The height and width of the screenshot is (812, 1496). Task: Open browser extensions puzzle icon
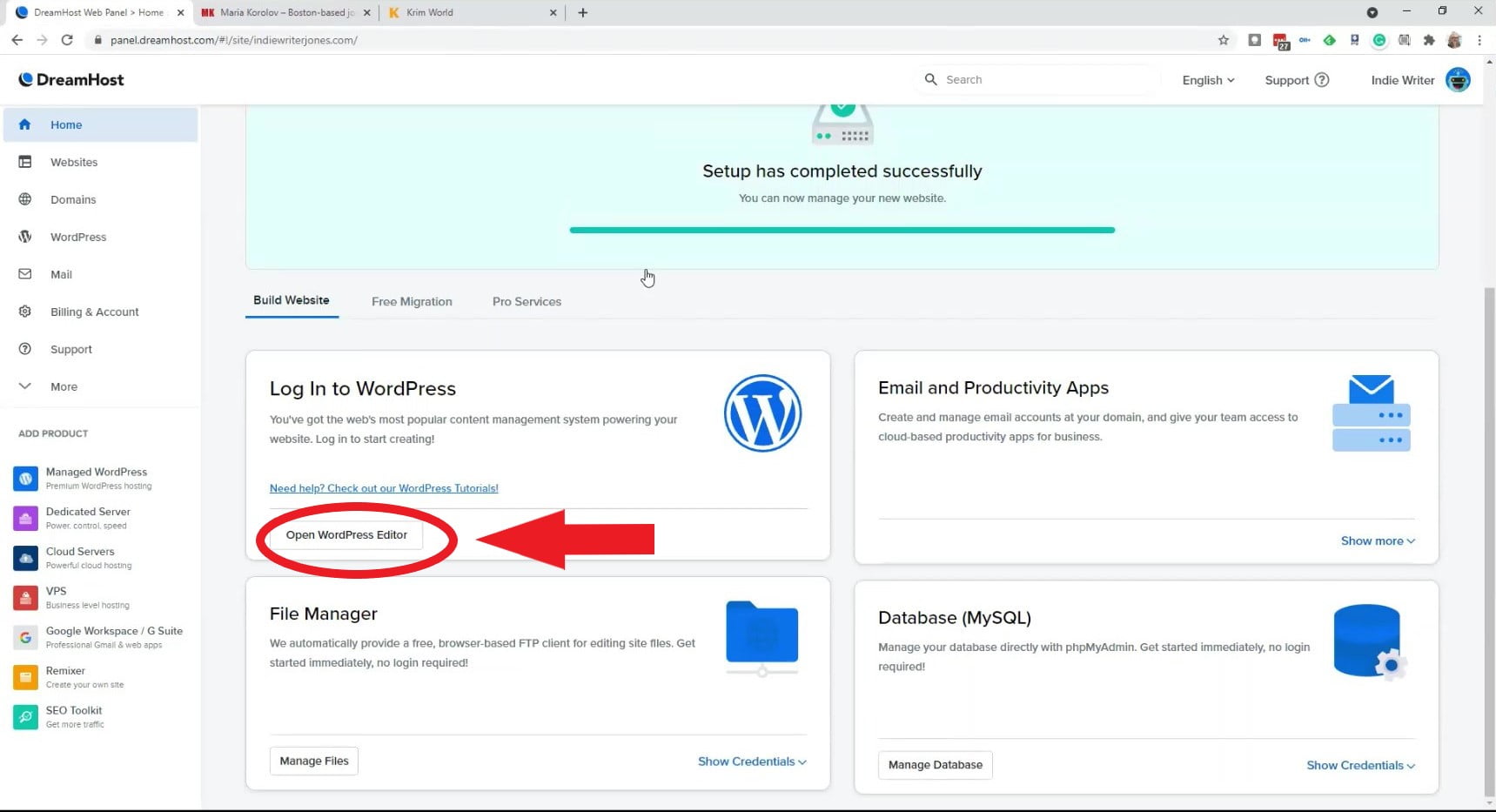click(1428, 40)
